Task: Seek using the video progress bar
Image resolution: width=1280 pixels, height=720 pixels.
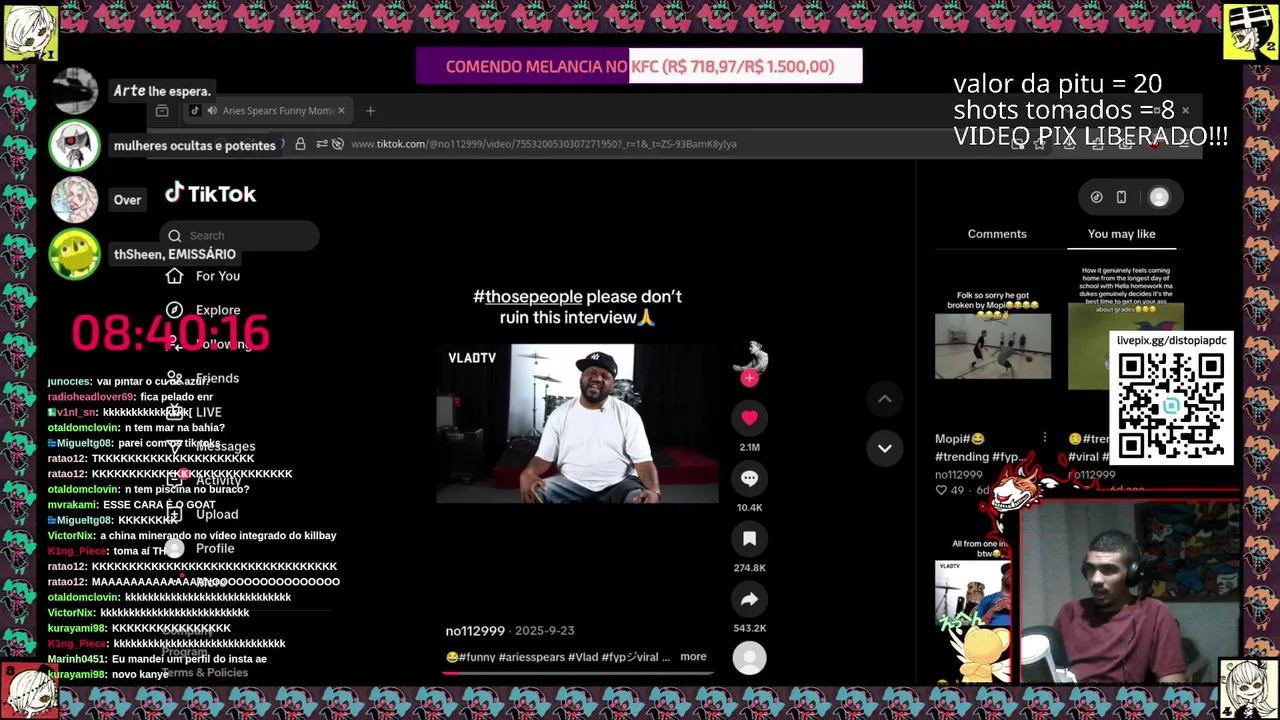Action: (577, 672)
